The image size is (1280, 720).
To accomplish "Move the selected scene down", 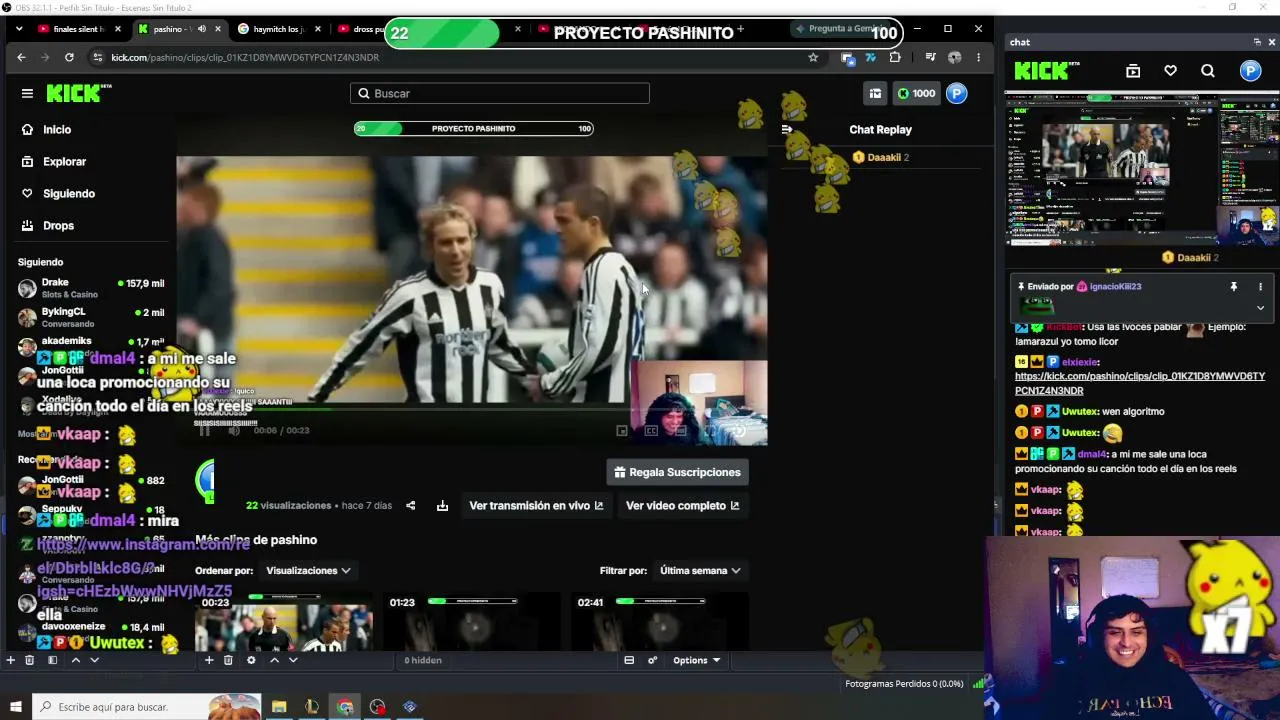I will [x=94, y=660].
